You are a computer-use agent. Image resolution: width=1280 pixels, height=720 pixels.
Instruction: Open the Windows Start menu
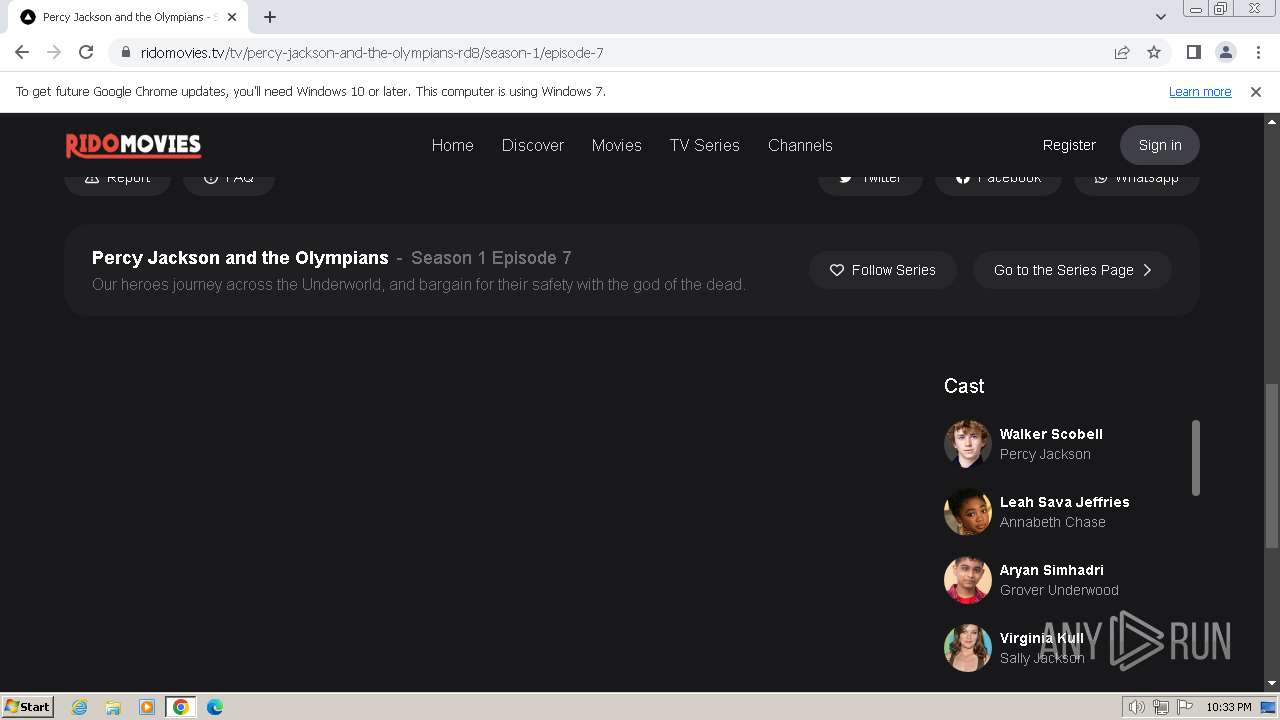click(28, 706)
